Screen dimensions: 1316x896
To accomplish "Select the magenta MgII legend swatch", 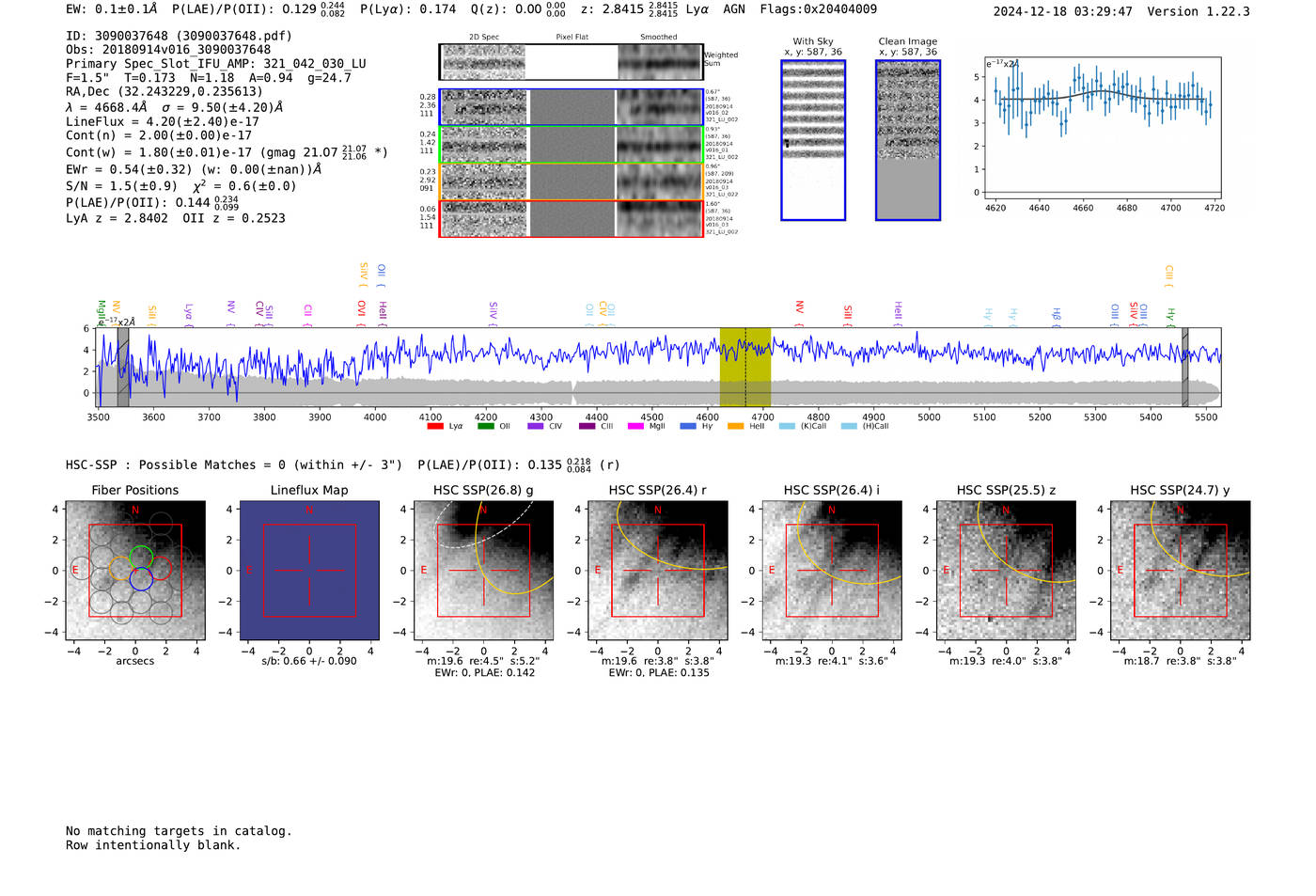I will 636,427.
